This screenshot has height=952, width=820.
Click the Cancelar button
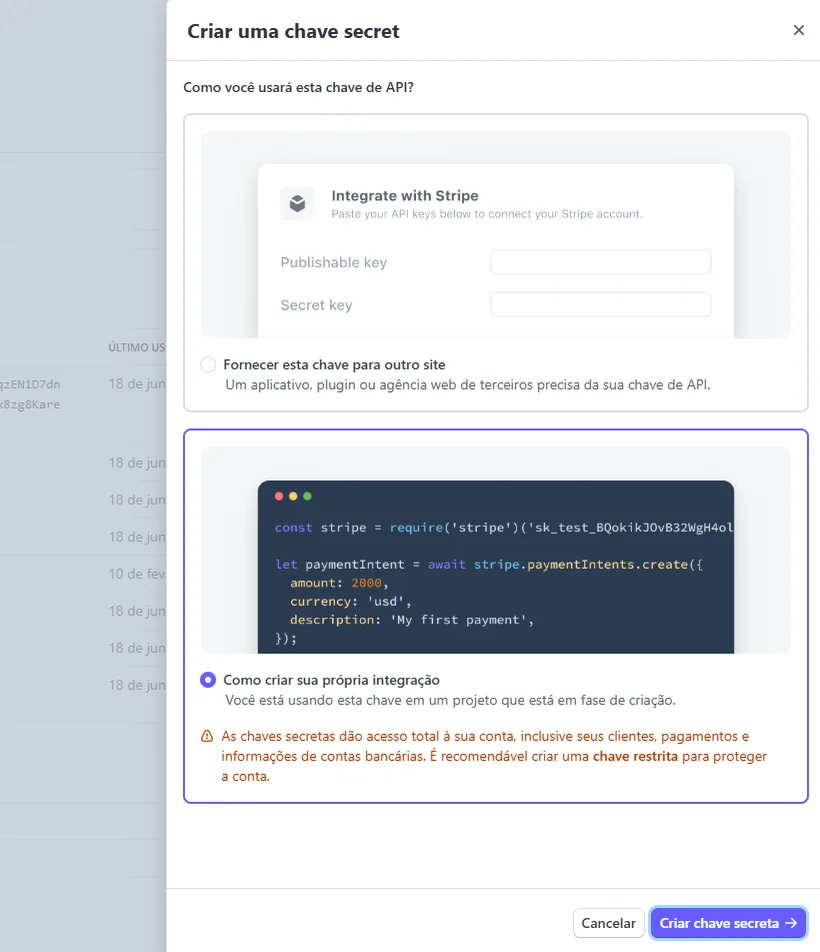(608, 923)
